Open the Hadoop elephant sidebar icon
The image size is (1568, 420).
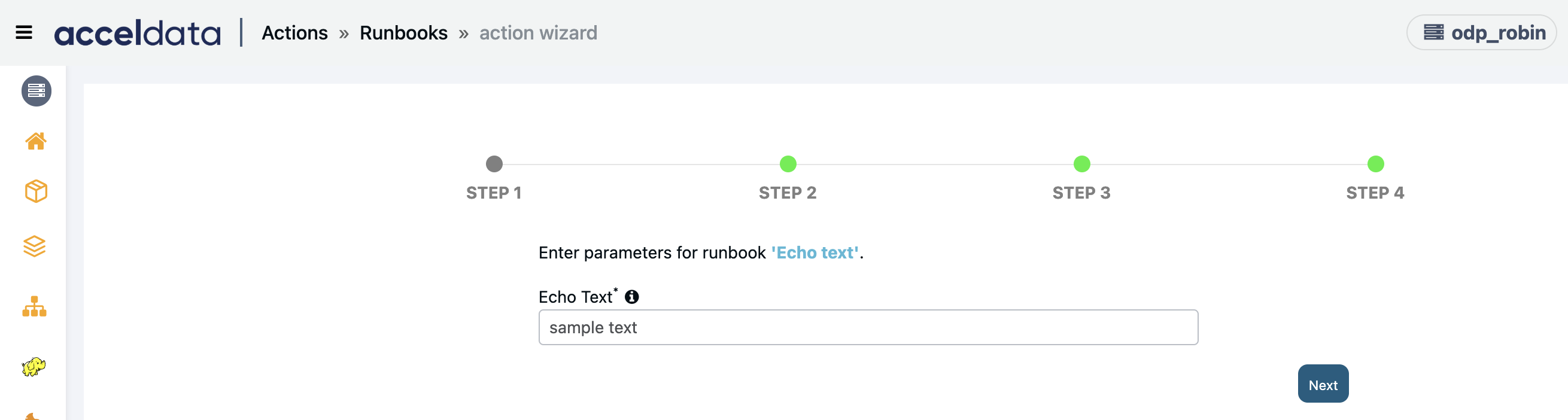(x=34, y=366)
